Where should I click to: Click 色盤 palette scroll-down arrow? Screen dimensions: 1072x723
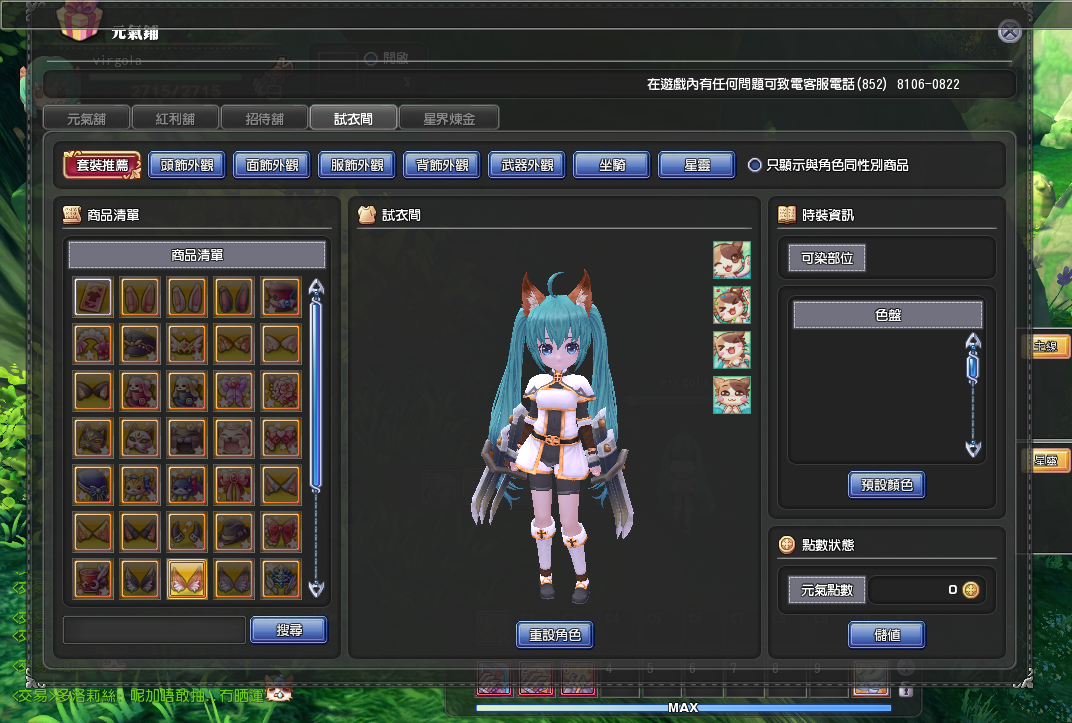tap(973, 448)
